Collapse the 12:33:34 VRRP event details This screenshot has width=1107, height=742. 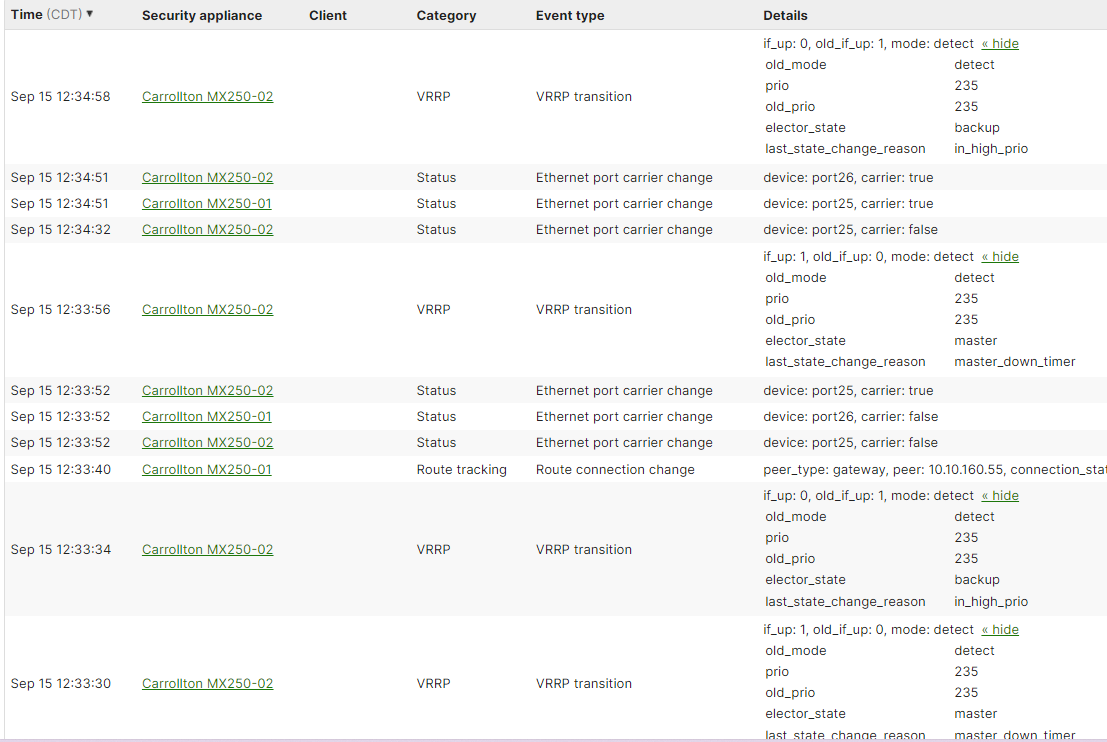1000,495
